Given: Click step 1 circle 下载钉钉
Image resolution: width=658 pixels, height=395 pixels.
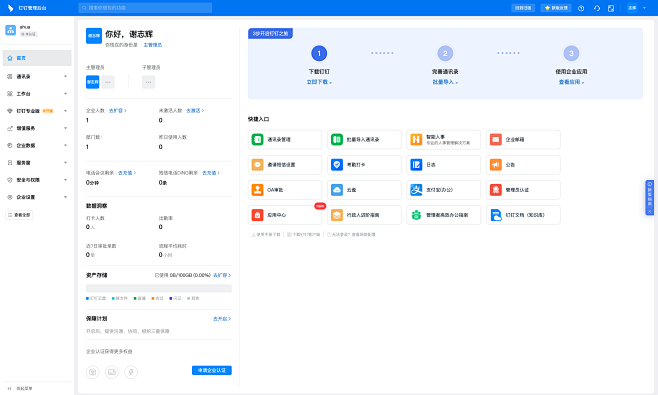Looking at the screenshot, I should [319, 53].
